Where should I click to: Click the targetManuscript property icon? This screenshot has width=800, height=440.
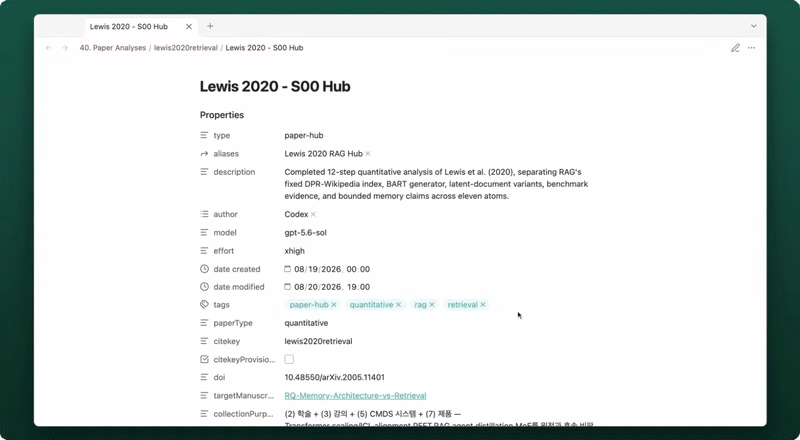pos(204,396)
